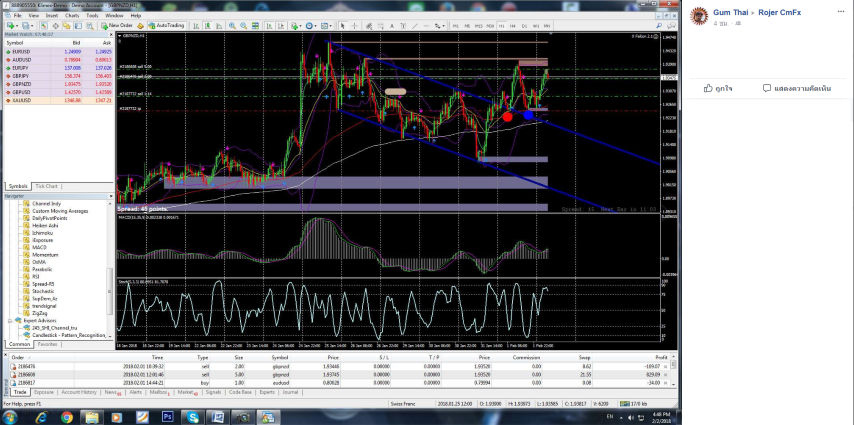Viewport: 854px width, 425px height.
Task: Switch chart to bar chart icon
Action: point(196,25)
